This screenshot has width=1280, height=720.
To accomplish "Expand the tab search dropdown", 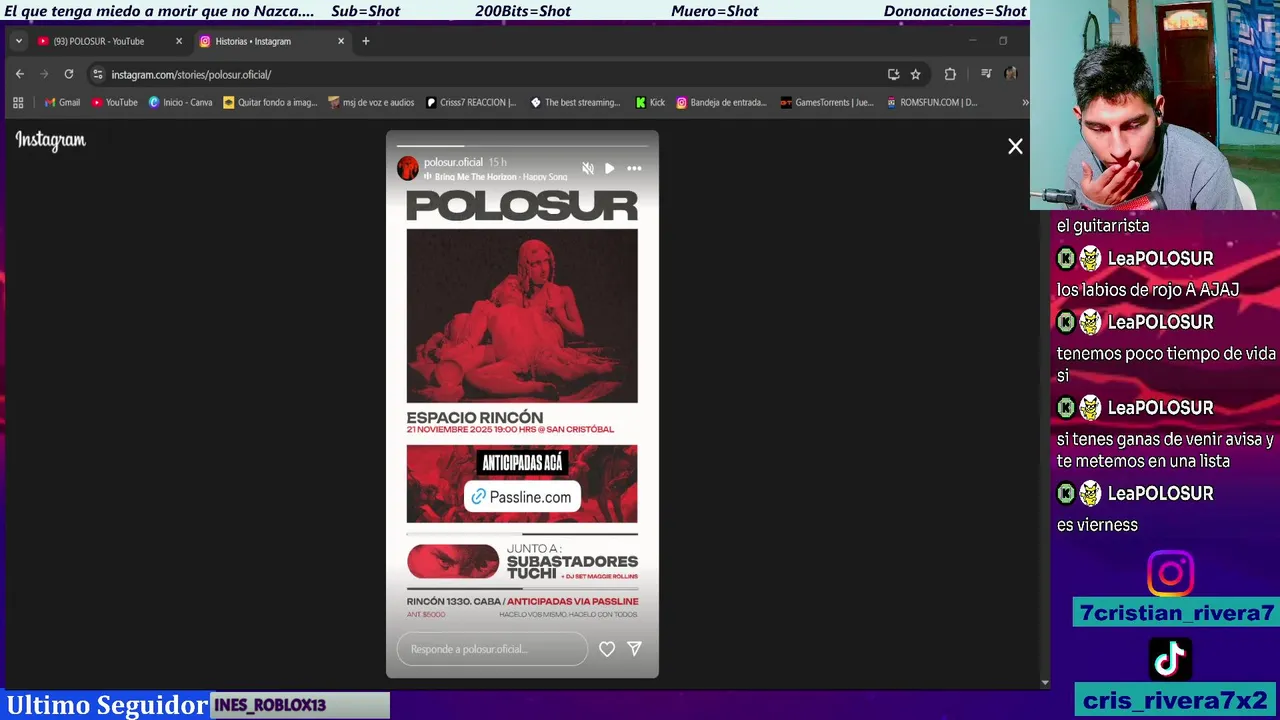I will coord(18,41).
